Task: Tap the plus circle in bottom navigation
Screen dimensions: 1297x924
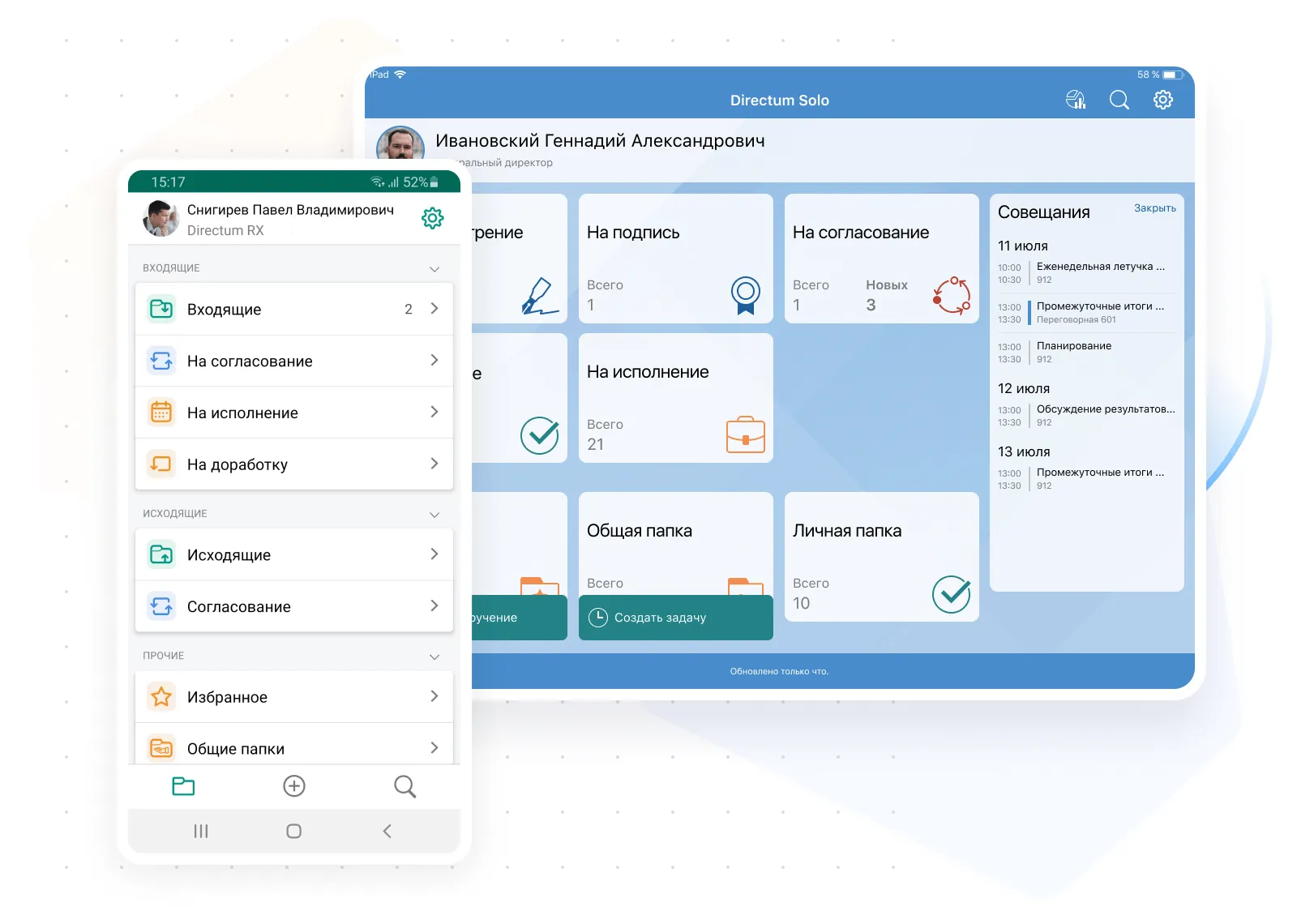Action: [294, 786]
